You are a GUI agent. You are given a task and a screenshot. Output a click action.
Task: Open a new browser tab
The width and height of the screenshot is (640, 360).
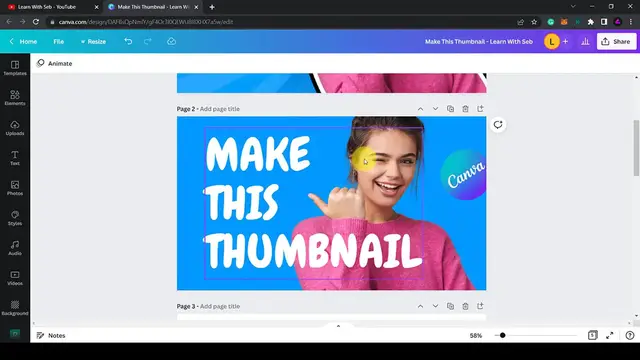212,7
